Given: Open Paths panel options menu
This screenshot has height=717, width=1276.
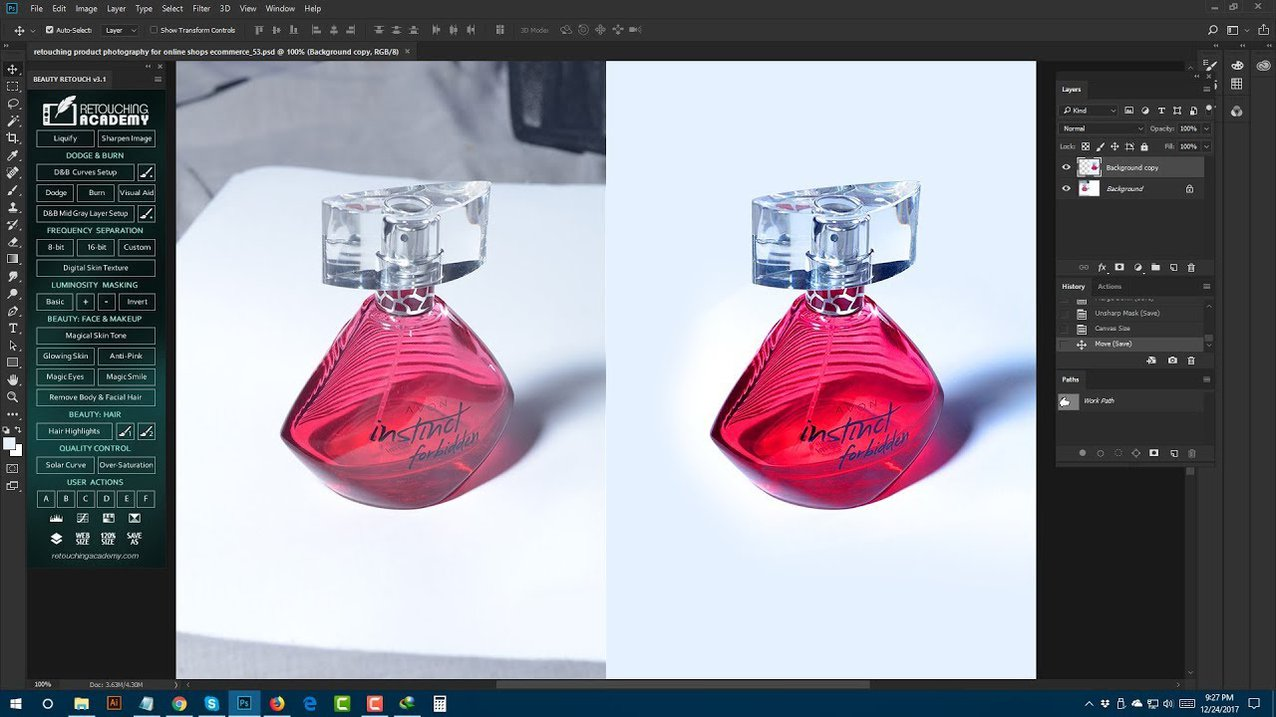Looking at the screenshot, I should click(1209, 380).
